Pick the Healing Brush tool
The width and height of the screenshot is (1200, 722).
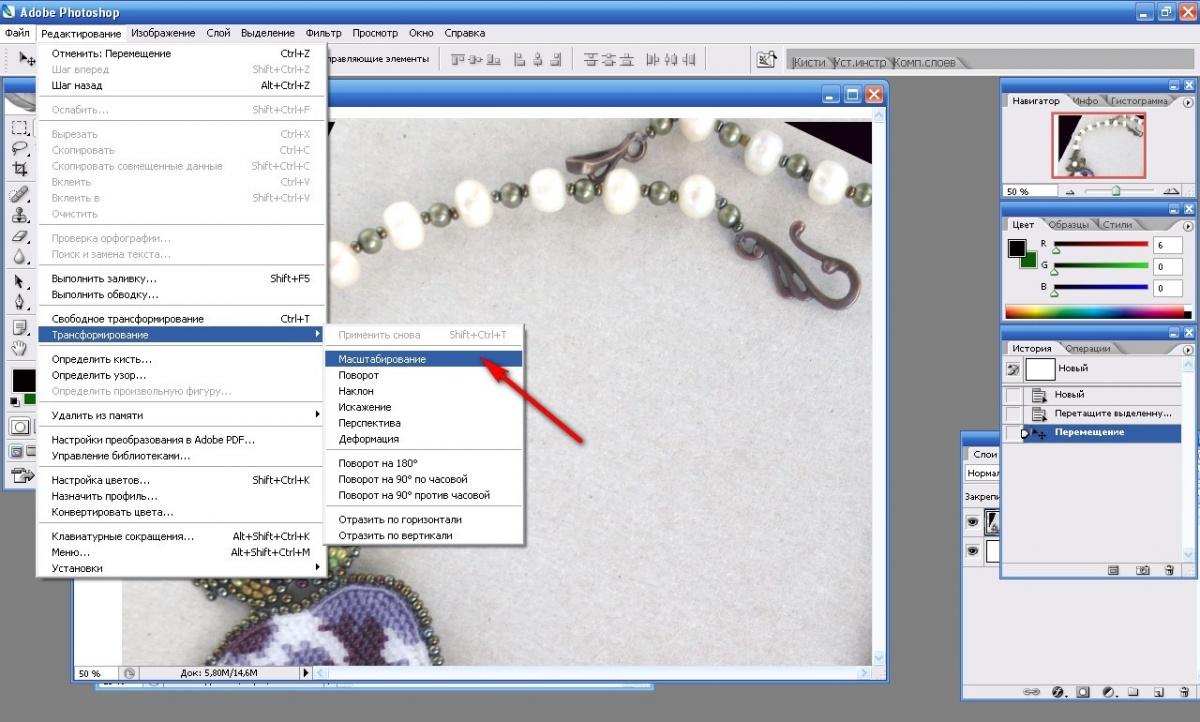point(19,193)
